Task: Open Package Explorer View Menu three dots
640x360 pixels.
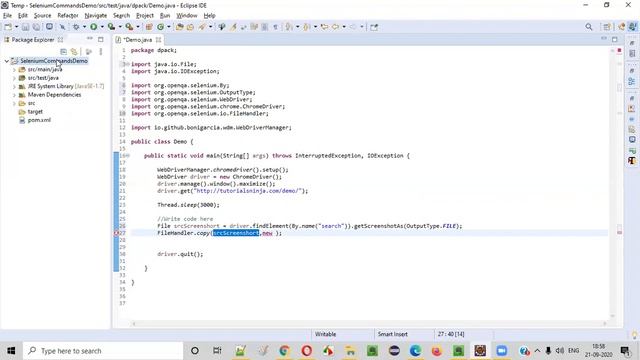Action: [101, 52]
